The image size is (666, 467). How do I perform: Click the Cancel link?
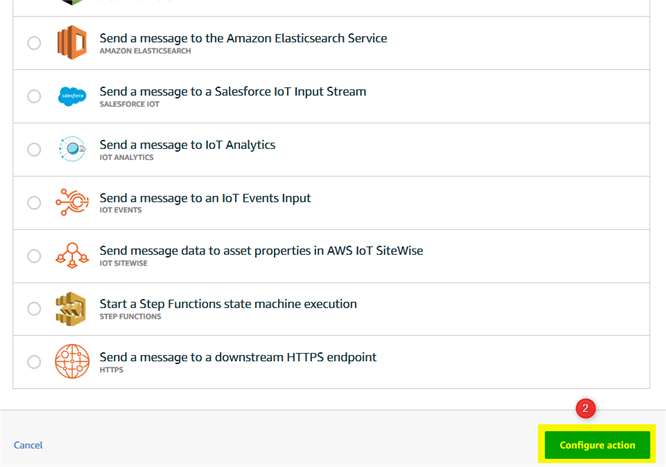tap(28, 445)
